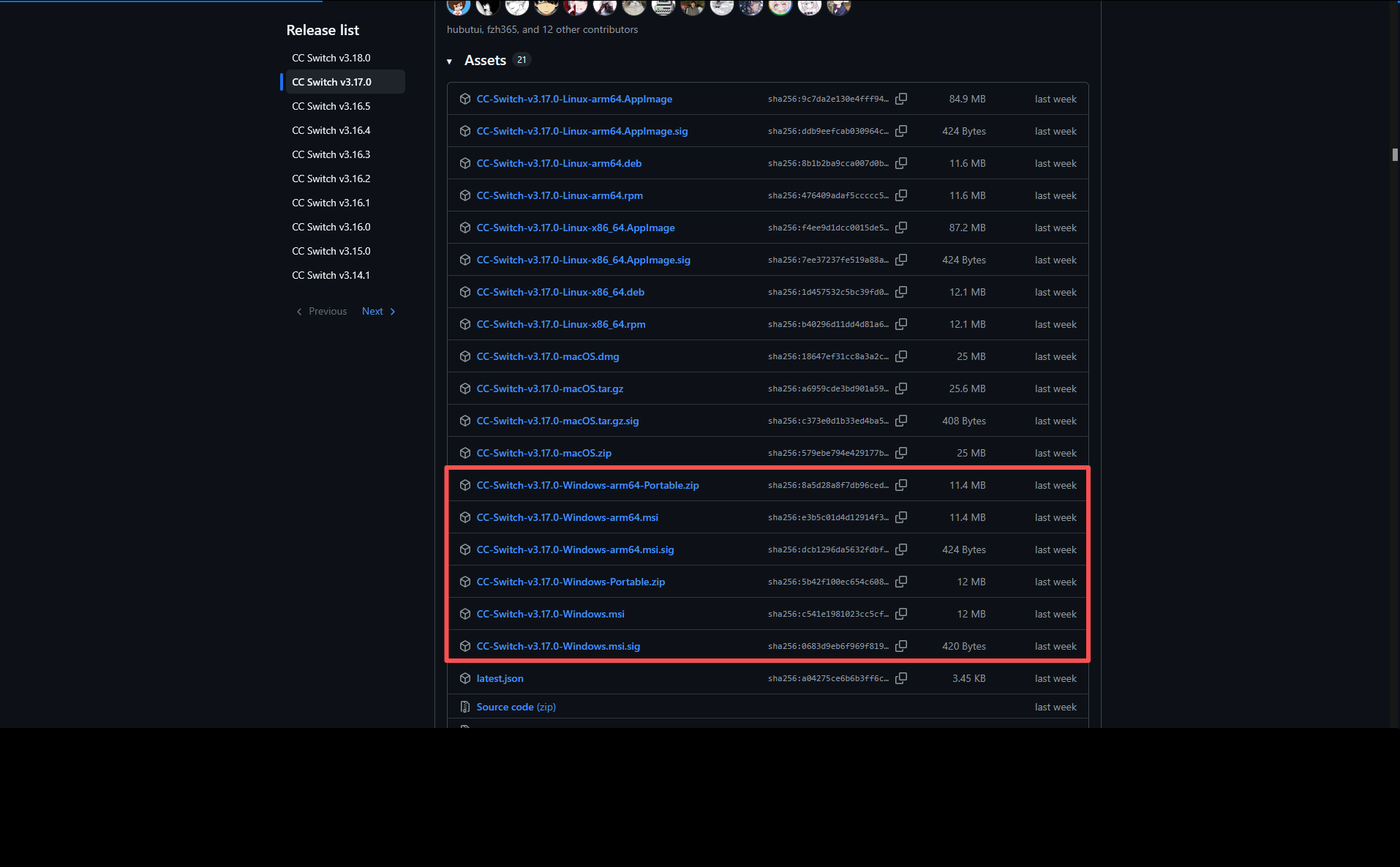This screenshot has width=1400, height=867.
Task: Copy SHA256 of Linux-x86_64.deb asset
Action: (901, 292)
